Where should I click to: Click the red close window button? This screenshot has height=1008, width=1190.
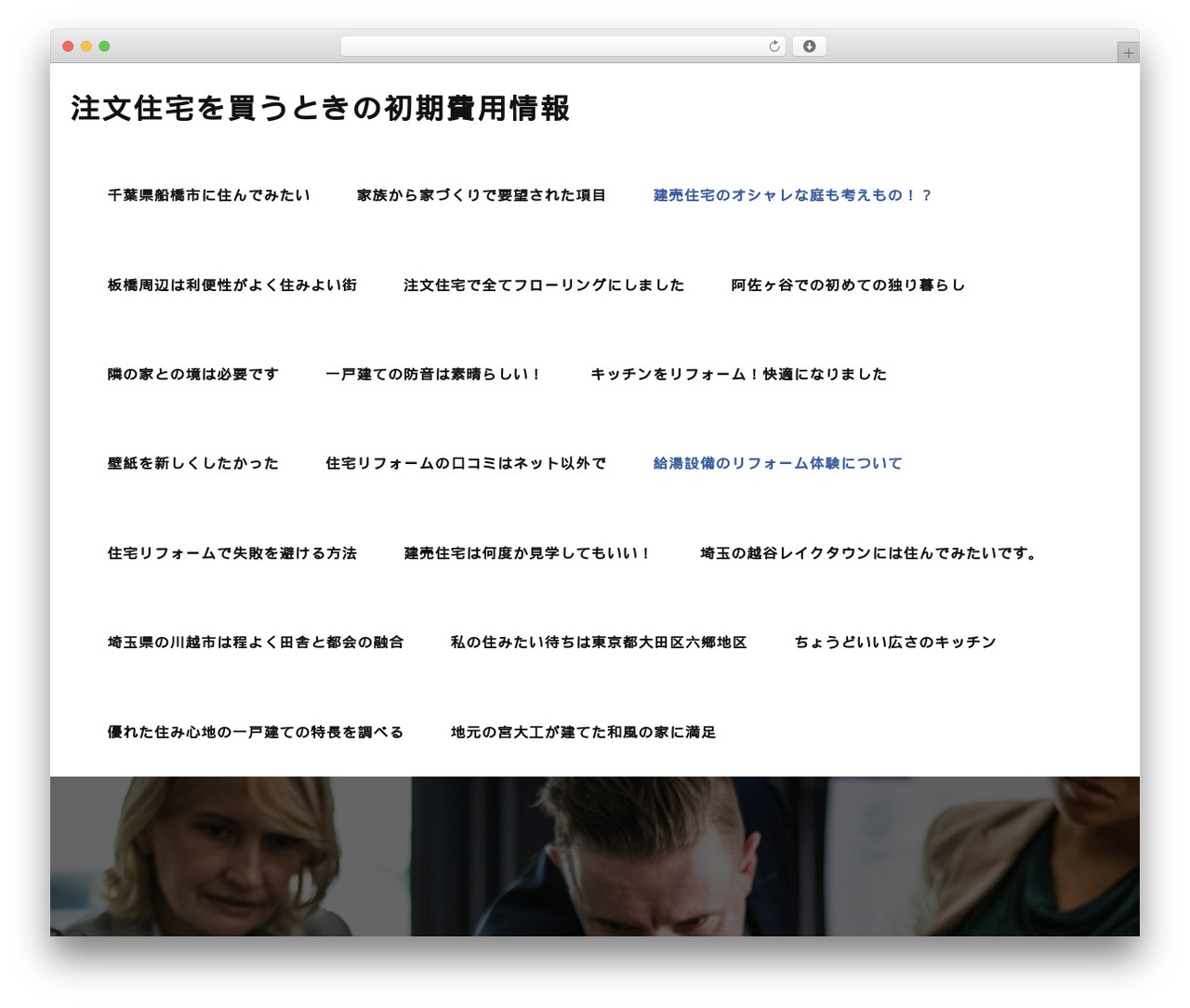68,46
